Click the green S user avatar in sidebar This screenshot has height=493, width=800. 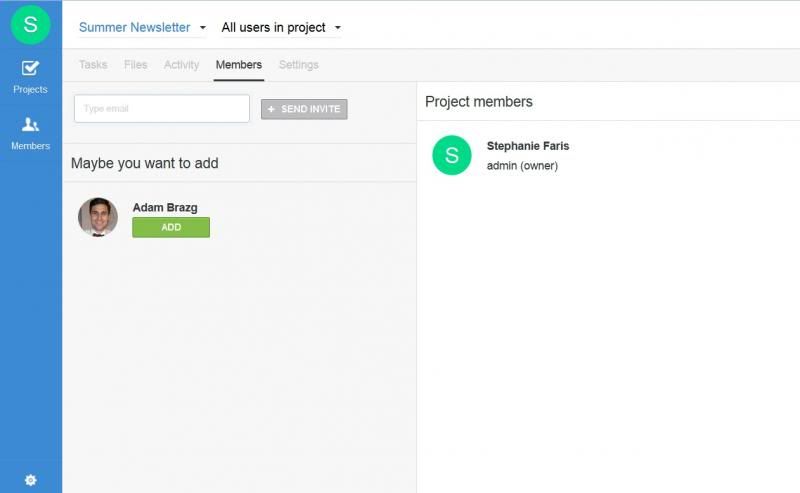[31, 24]
